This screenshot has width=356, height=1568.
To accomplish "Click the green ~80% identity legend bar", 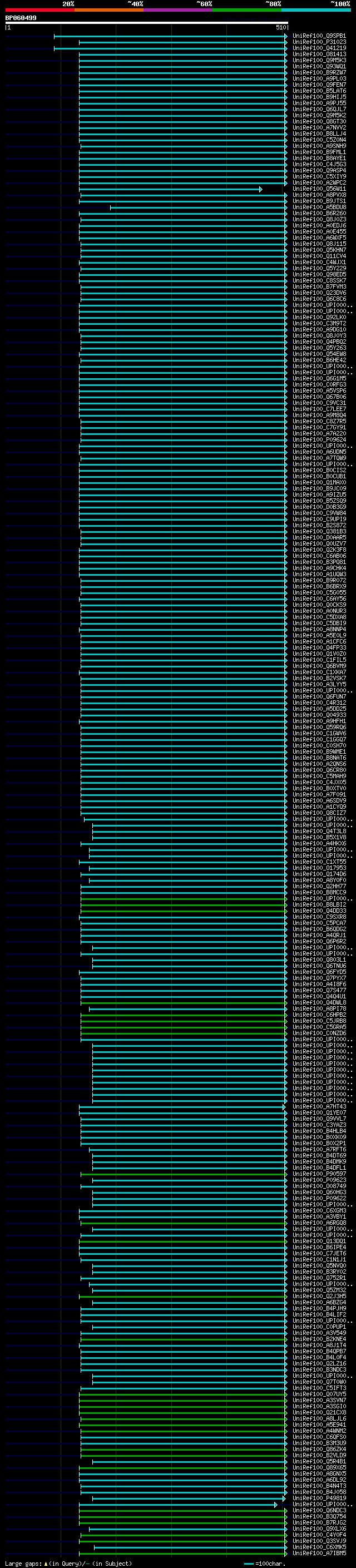I will [x=247, y=10].
